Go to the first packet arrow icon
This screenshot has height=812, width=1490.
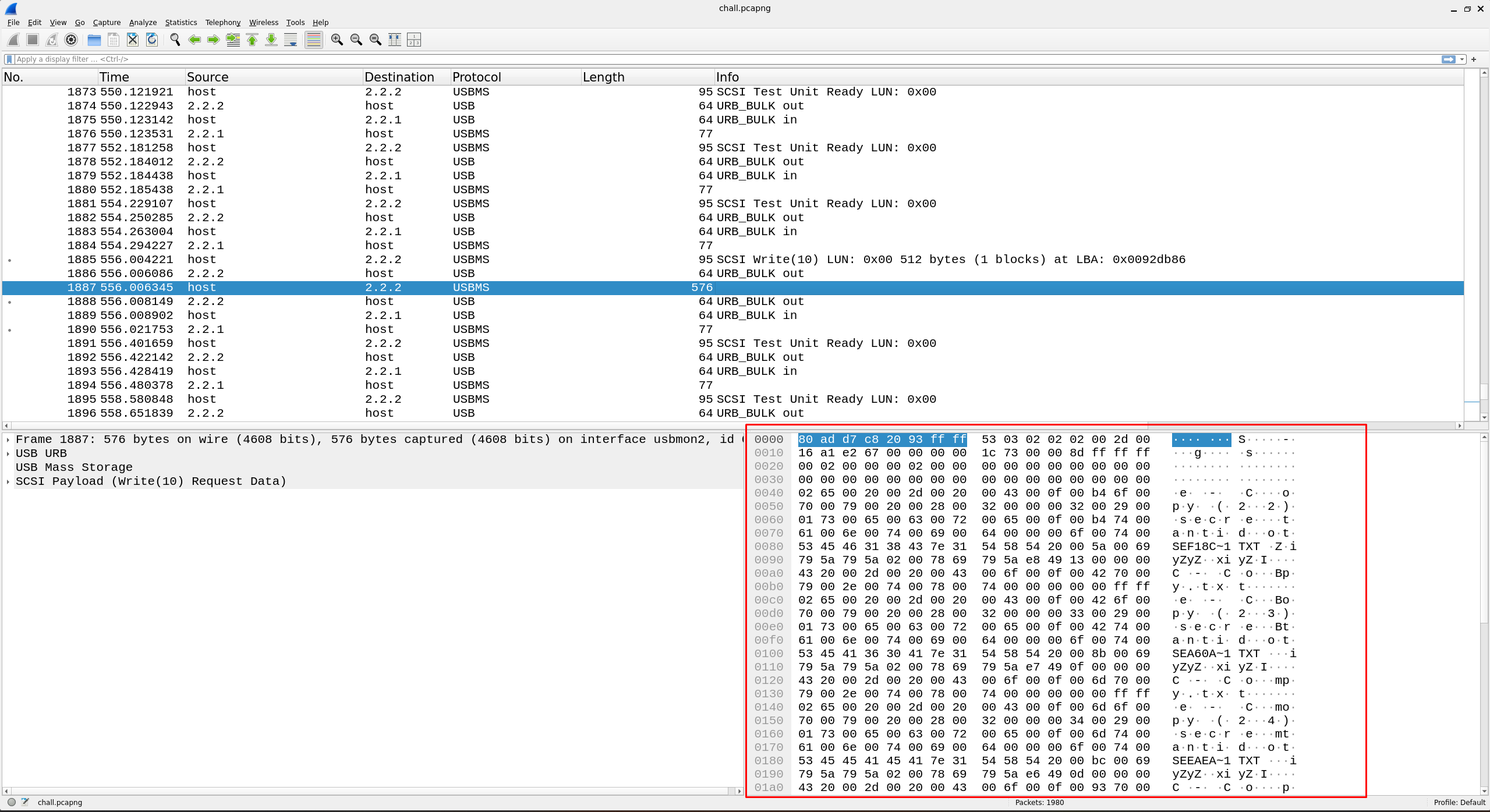point(252,40)
